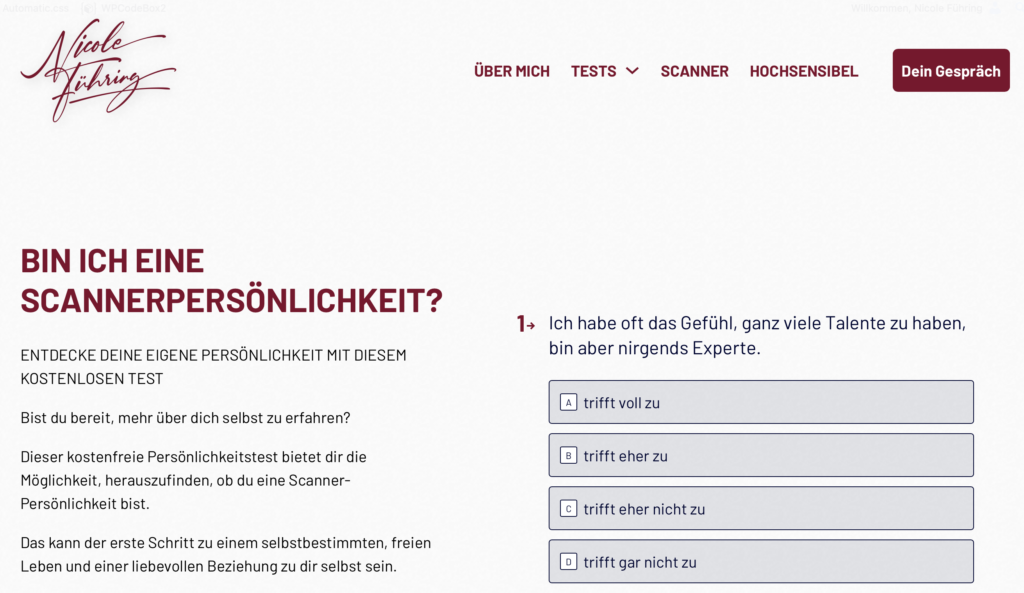1024x593 pixels.
Task: Click the 'B' badge next to 'trifft eher zu'
Action: [x=567, y=454]
